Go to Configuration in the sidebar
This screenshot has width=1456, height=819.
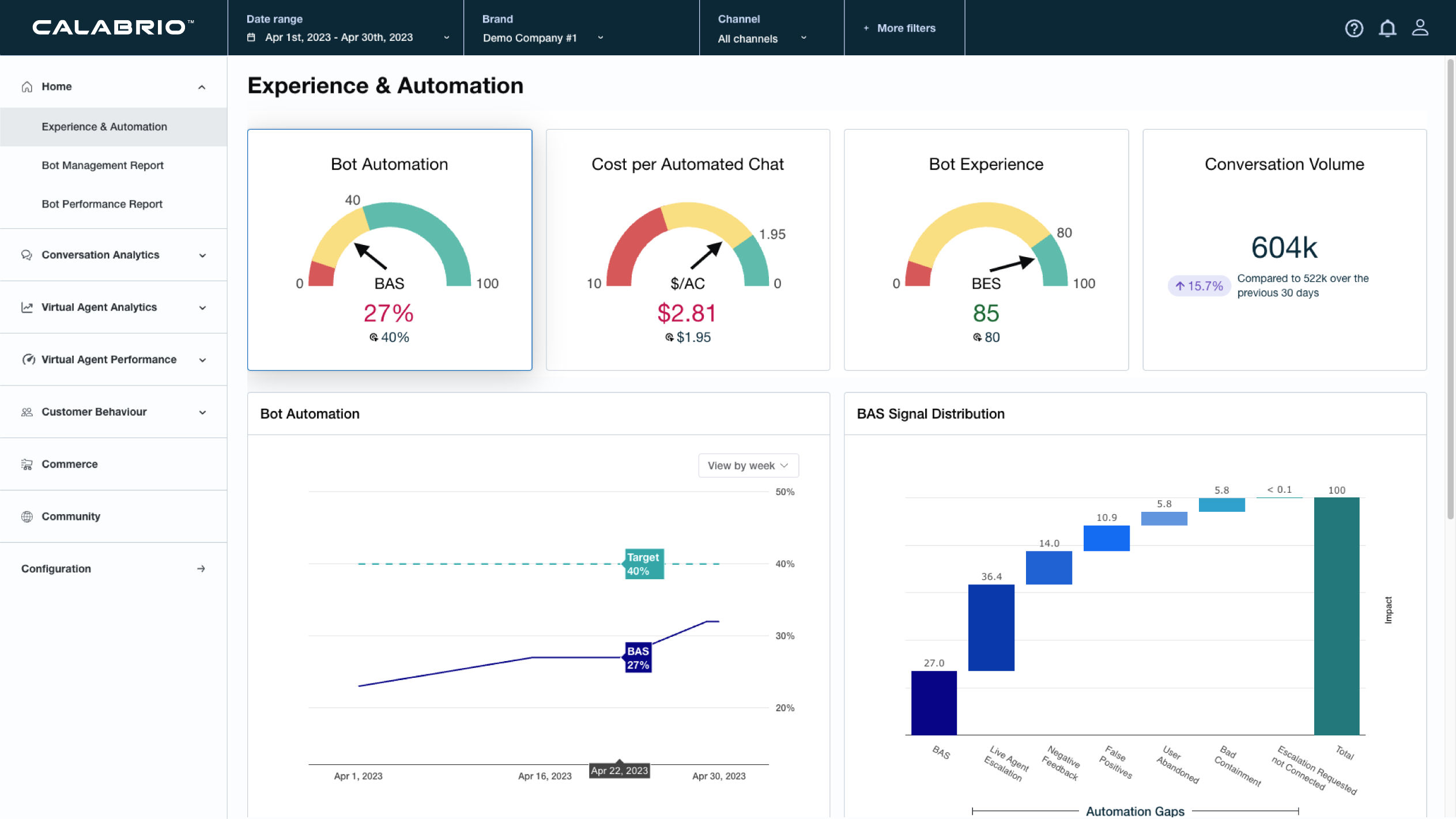coord(56,569)
